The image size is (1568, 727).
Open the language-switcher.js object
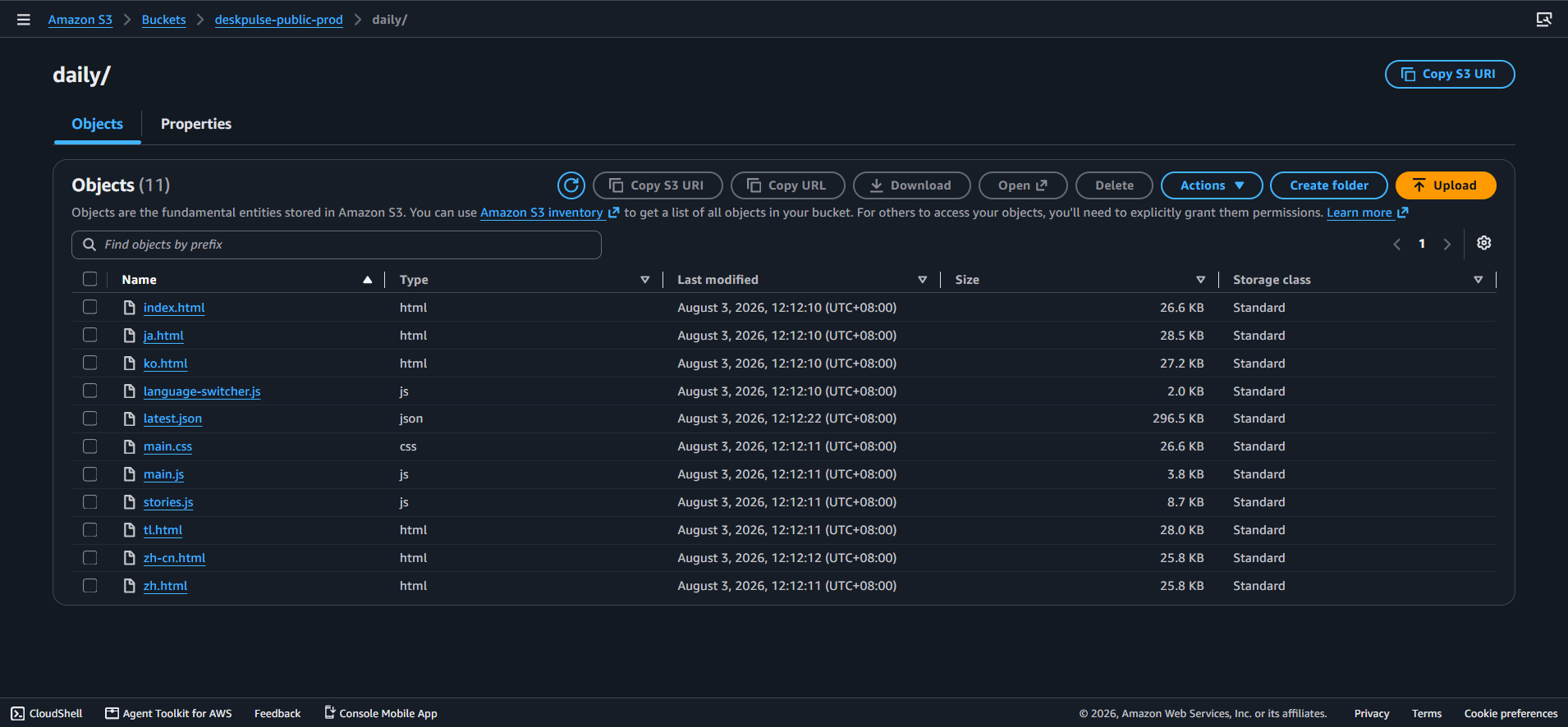point(202,391)
